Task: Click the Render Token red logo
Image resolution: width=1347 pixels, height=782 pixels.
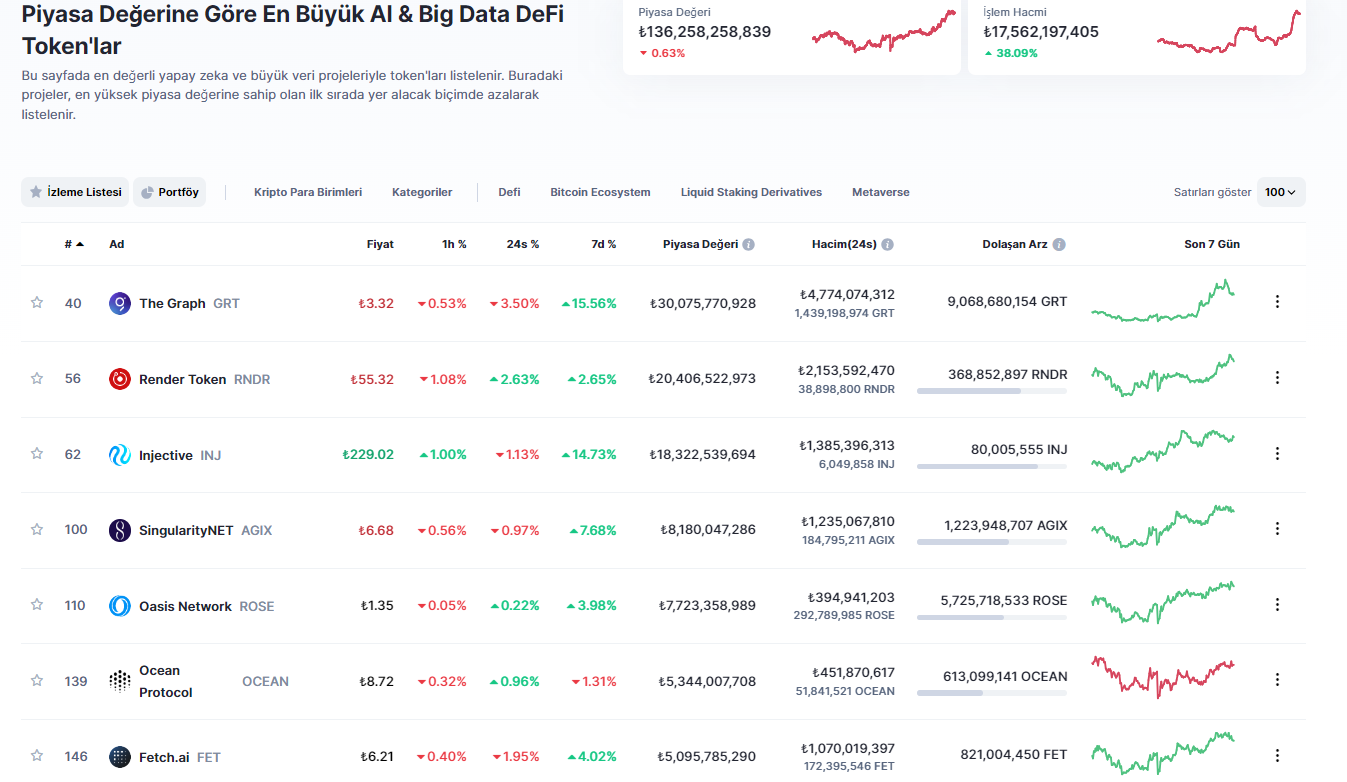Action: (x=120, y=379)
